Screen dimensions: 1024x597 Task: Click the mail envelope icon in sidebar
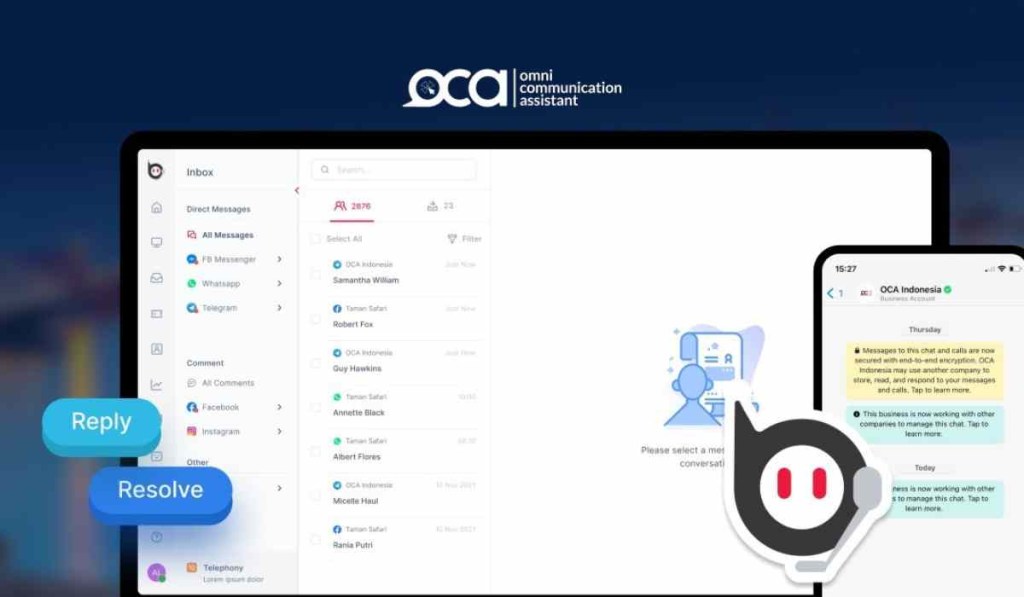click(x=156, y=278)
